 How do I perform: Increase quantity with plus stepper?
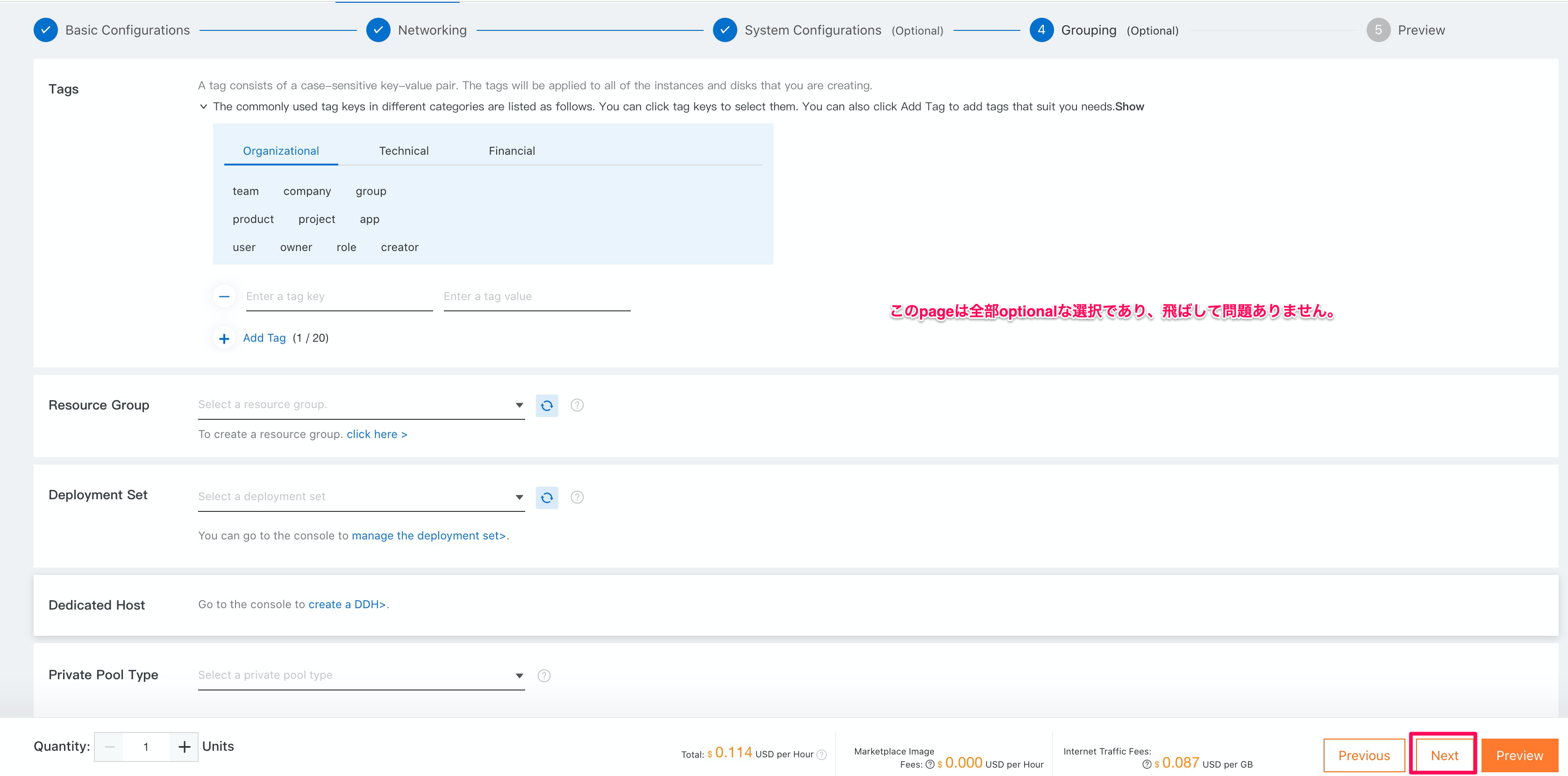pos(184,747)
